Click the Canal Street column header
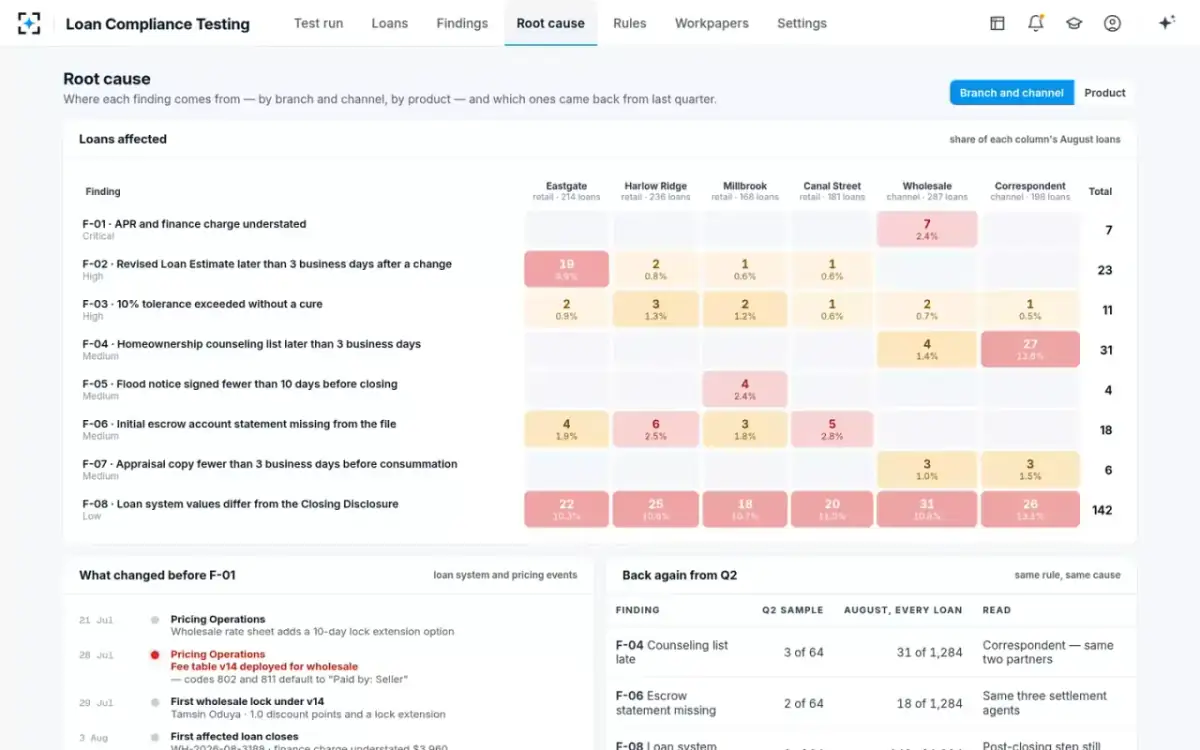The height and width of the screenshot is (750, 1200). click(832, 191)
